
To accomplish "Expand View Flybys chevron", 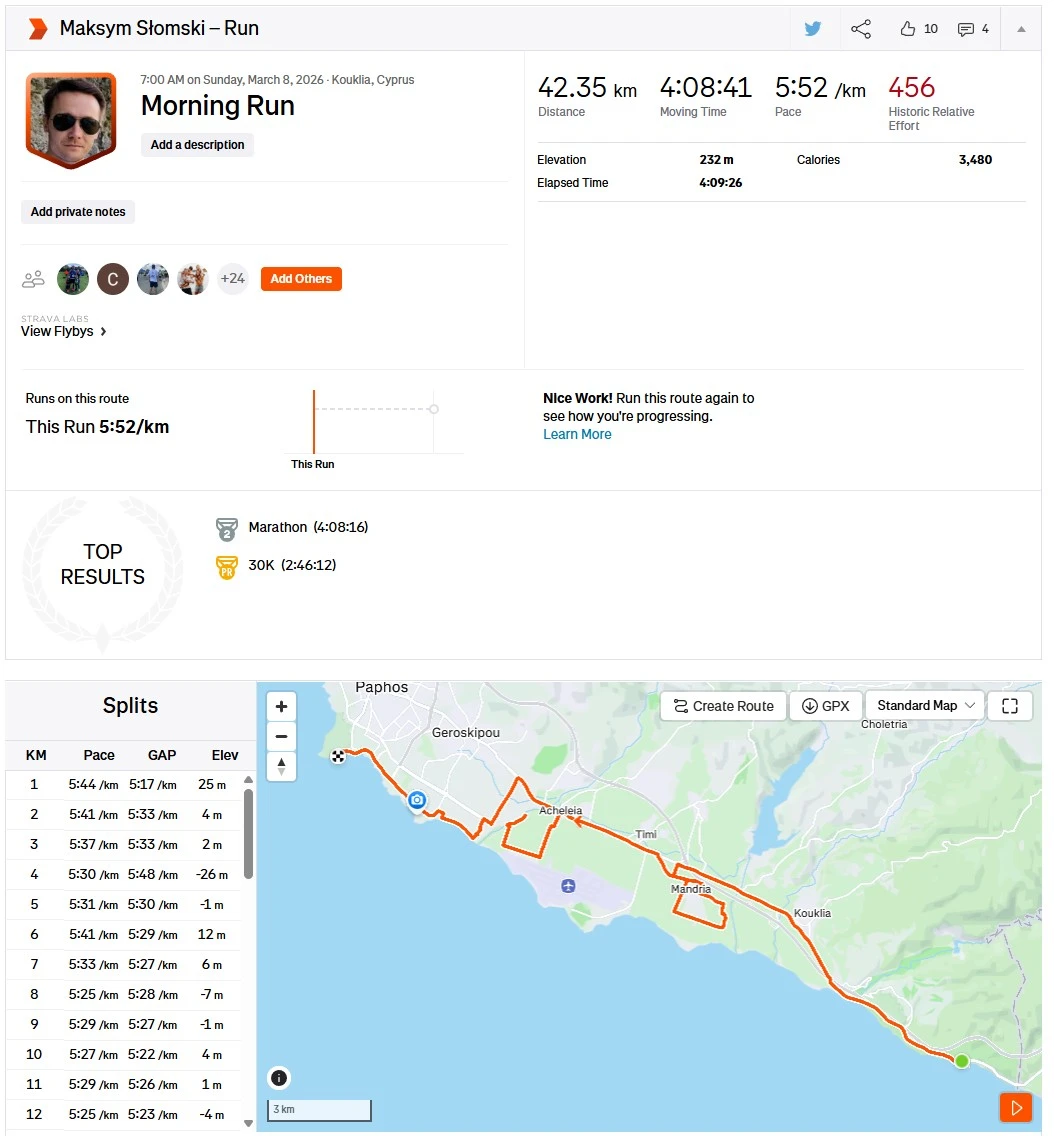I will point(103,331).
